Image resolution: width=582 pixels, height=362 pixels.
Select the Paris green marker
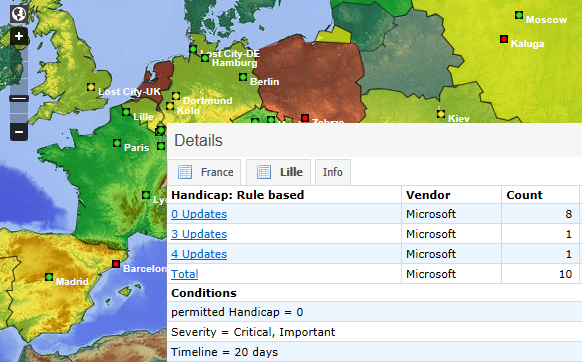coord(117,143)
